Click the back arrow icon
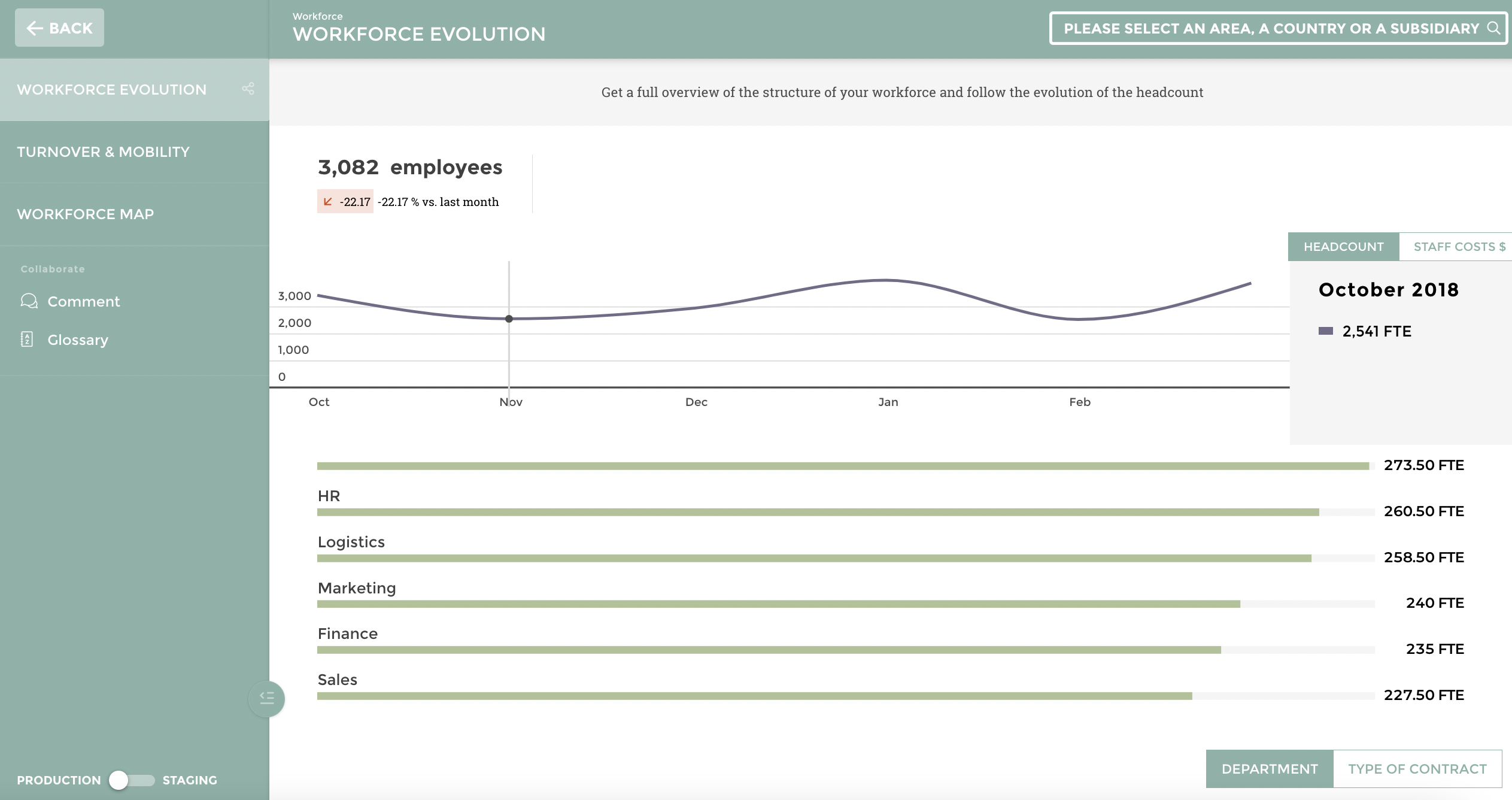This screenshot has height=800, width=1512. [35, 28]
